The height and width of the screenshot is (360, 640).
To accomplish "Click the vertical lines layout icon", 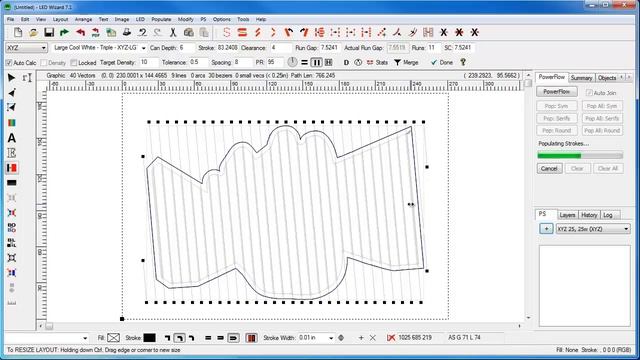I will [316, 62].
